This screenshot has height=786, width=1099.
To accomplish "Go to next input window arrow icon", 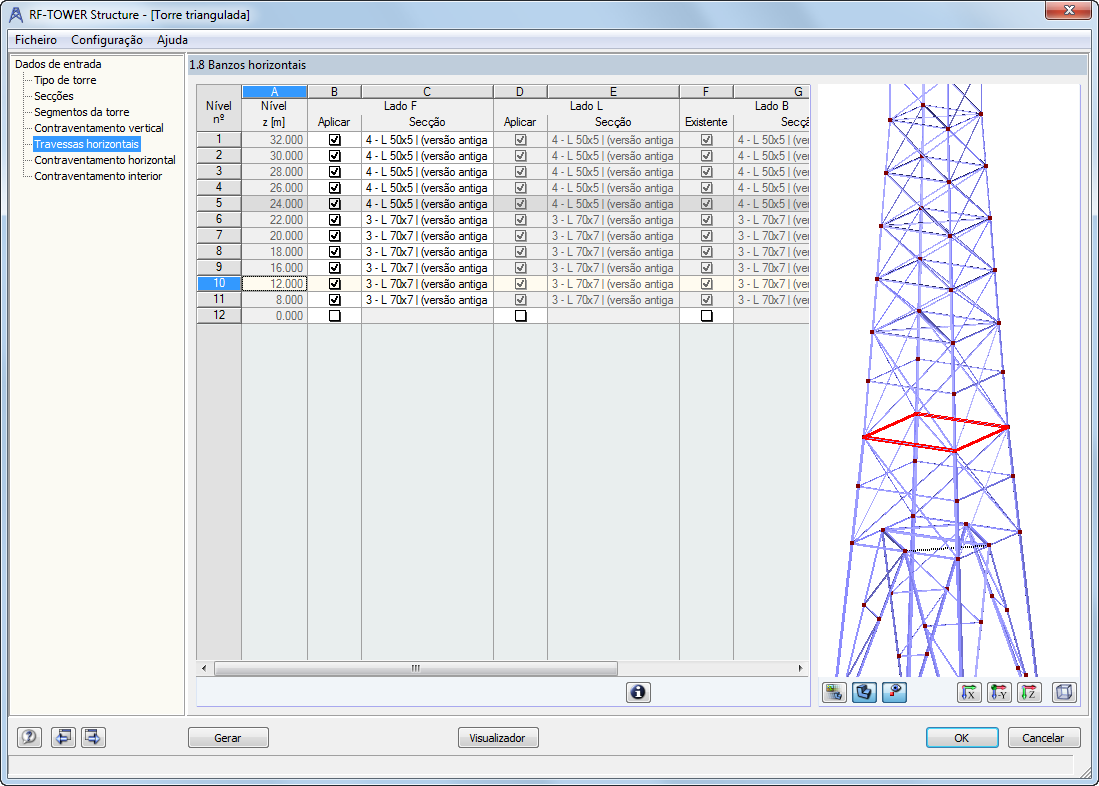I will tap(93, 737).
